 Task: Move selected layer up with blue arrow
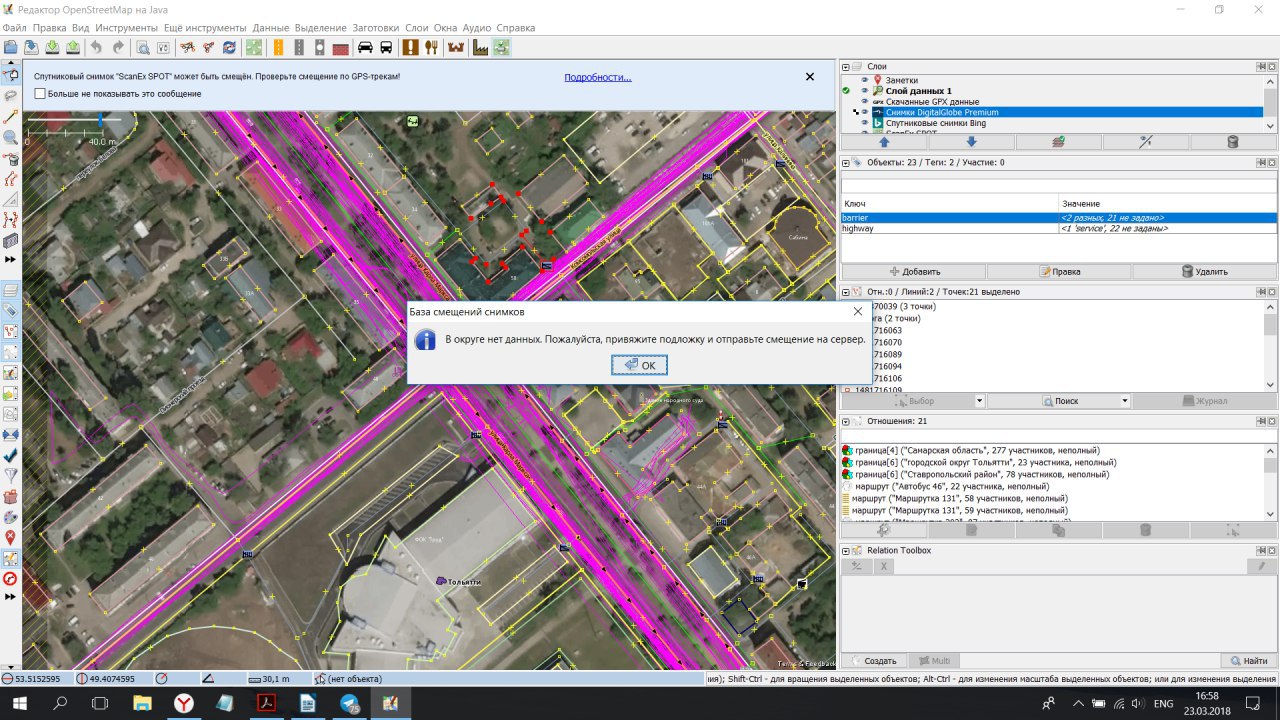[x=883, y=142]
